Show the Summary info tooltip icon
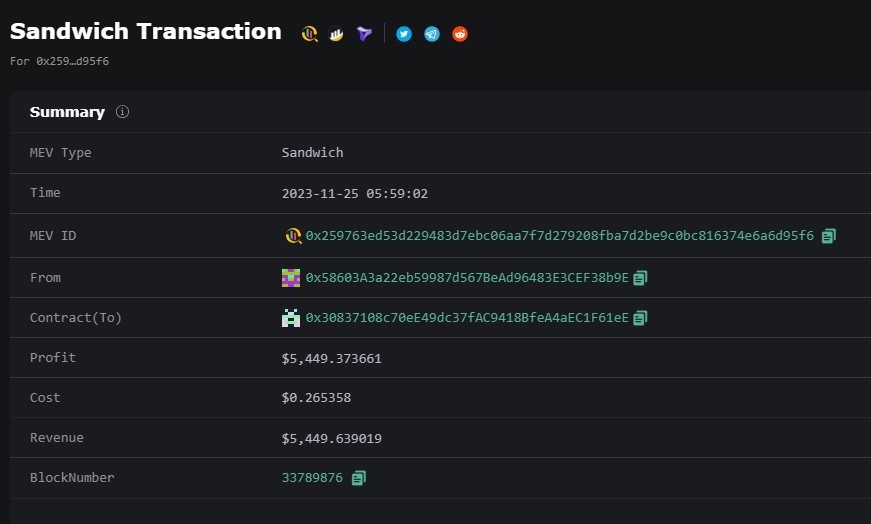 tap(123, 112)
